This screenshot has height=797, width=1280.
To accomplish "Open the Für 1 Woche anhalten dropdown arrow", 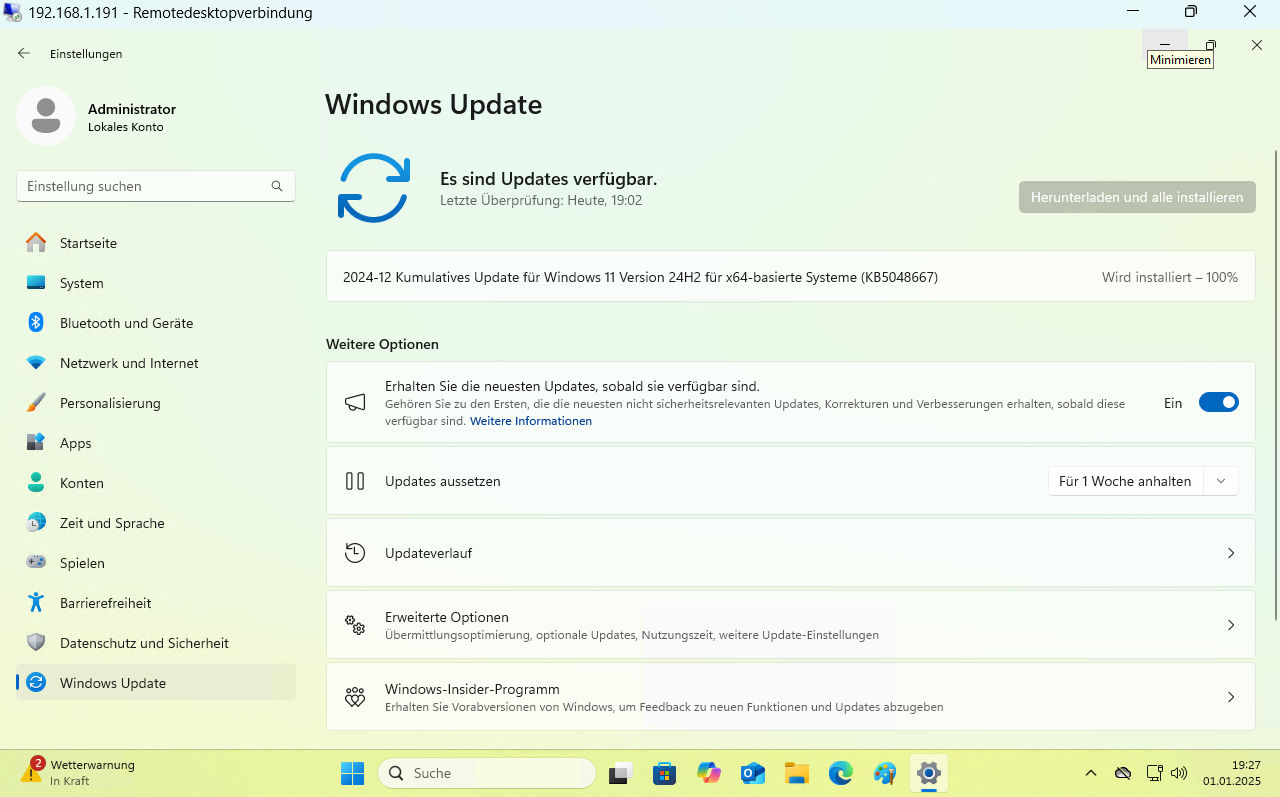I will [1221, 481].
